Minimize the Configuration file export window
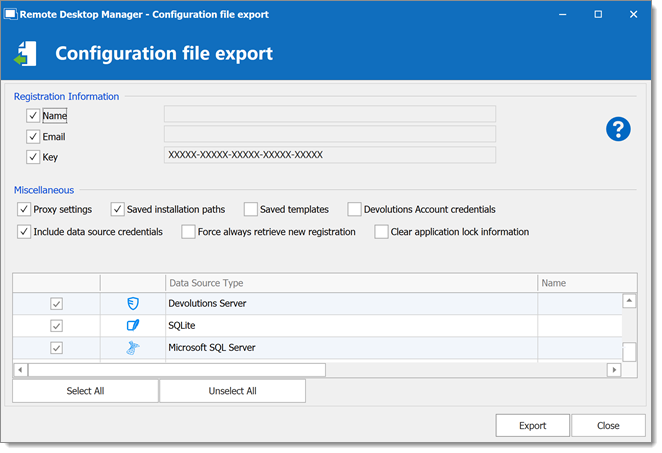This screenshot has width=662, height=453. (x=563, y=14)
